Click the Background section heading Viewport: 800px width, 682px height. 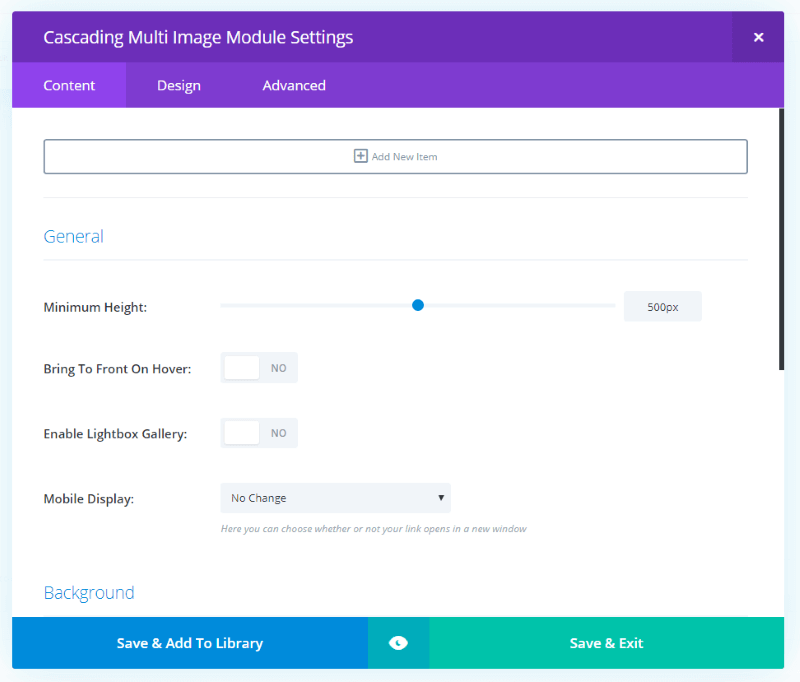[89, 593]
